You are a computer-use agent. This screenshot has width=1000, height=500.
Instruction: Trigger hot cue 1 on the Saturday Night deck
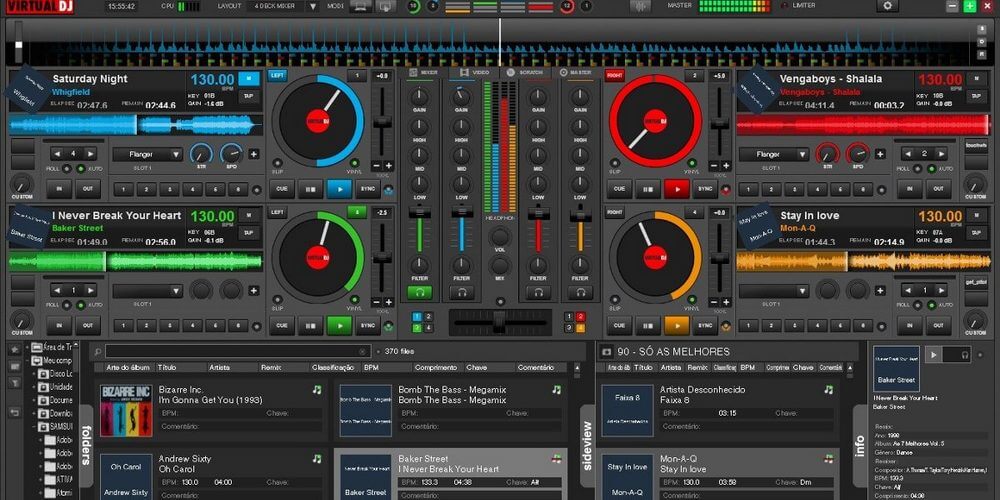[x=123, y=189]
